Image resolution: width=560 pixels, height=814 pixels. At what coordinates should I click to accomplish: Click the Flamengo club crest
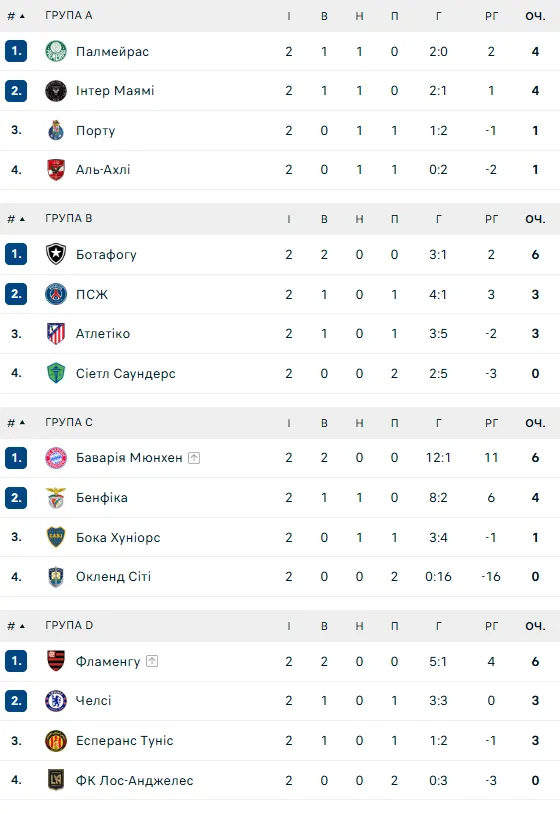click(x=56, y=661)
